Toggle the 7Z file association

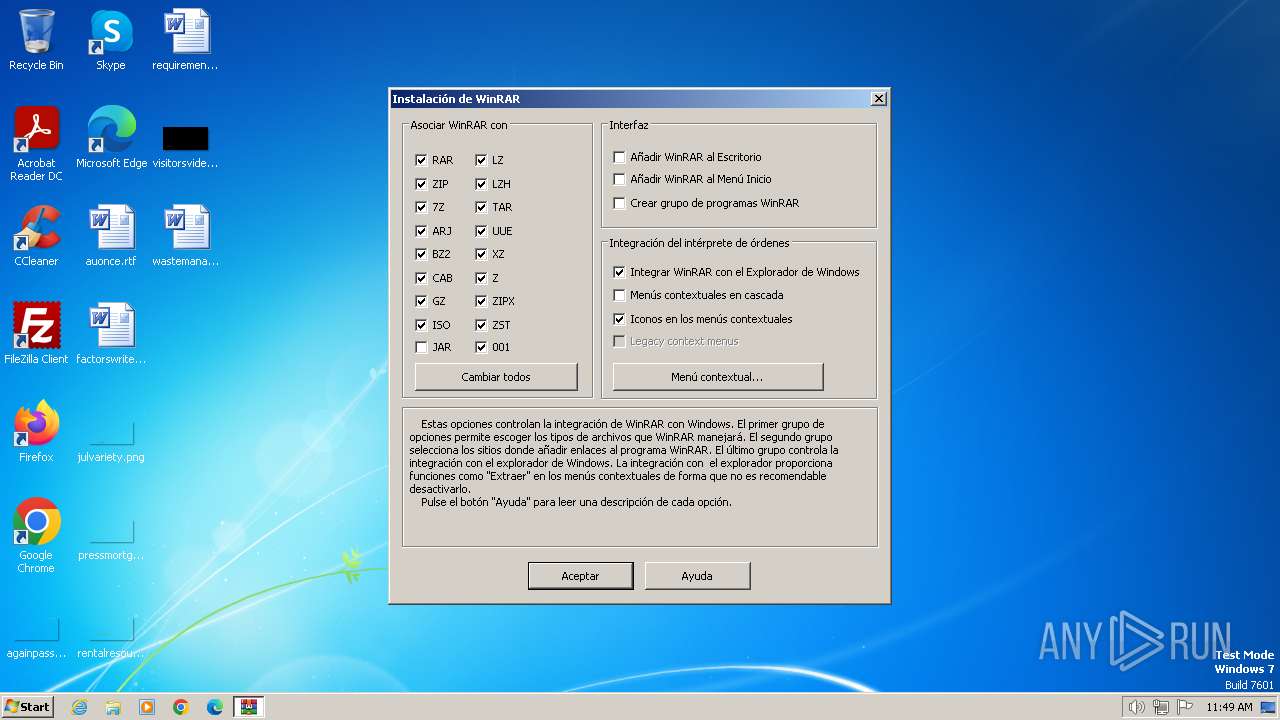[421, 207]
